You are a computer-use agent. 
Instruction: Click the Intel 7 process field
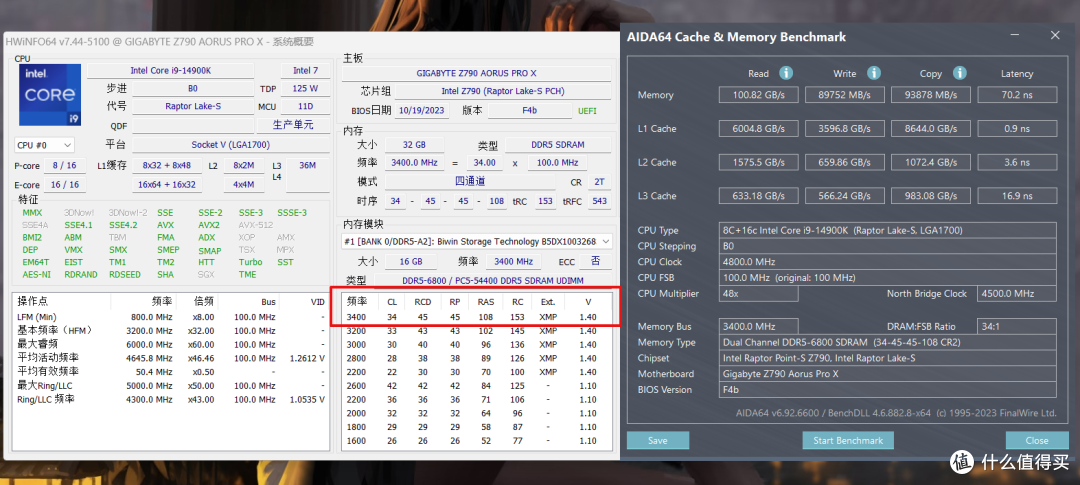click(x=305, y=71)
